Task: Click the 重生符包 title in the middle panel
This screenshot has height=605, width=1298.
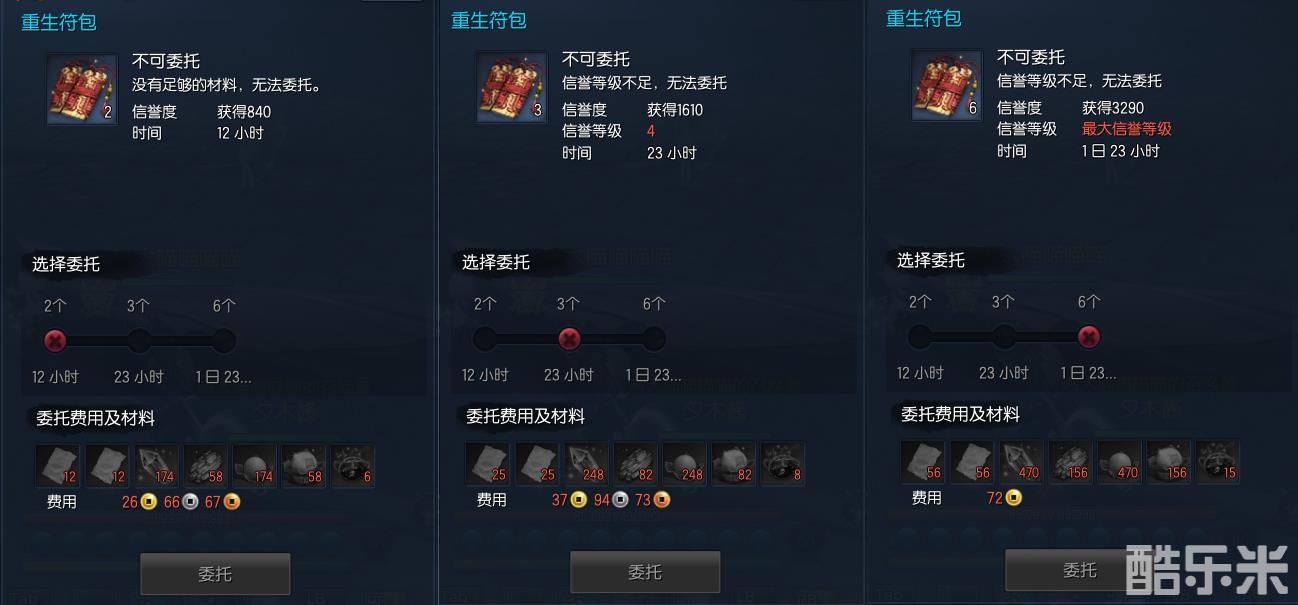Action: [x=489, y=20]
